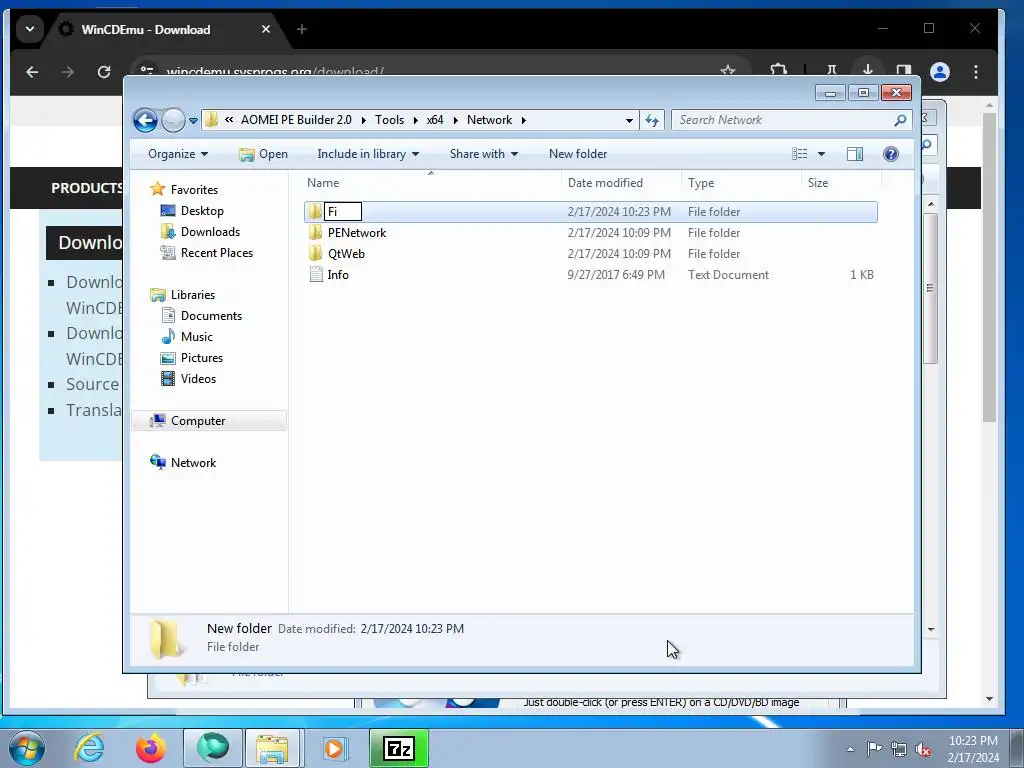Open the view options dropdown arrow
Screen dimensions: 1024x768
822,154
